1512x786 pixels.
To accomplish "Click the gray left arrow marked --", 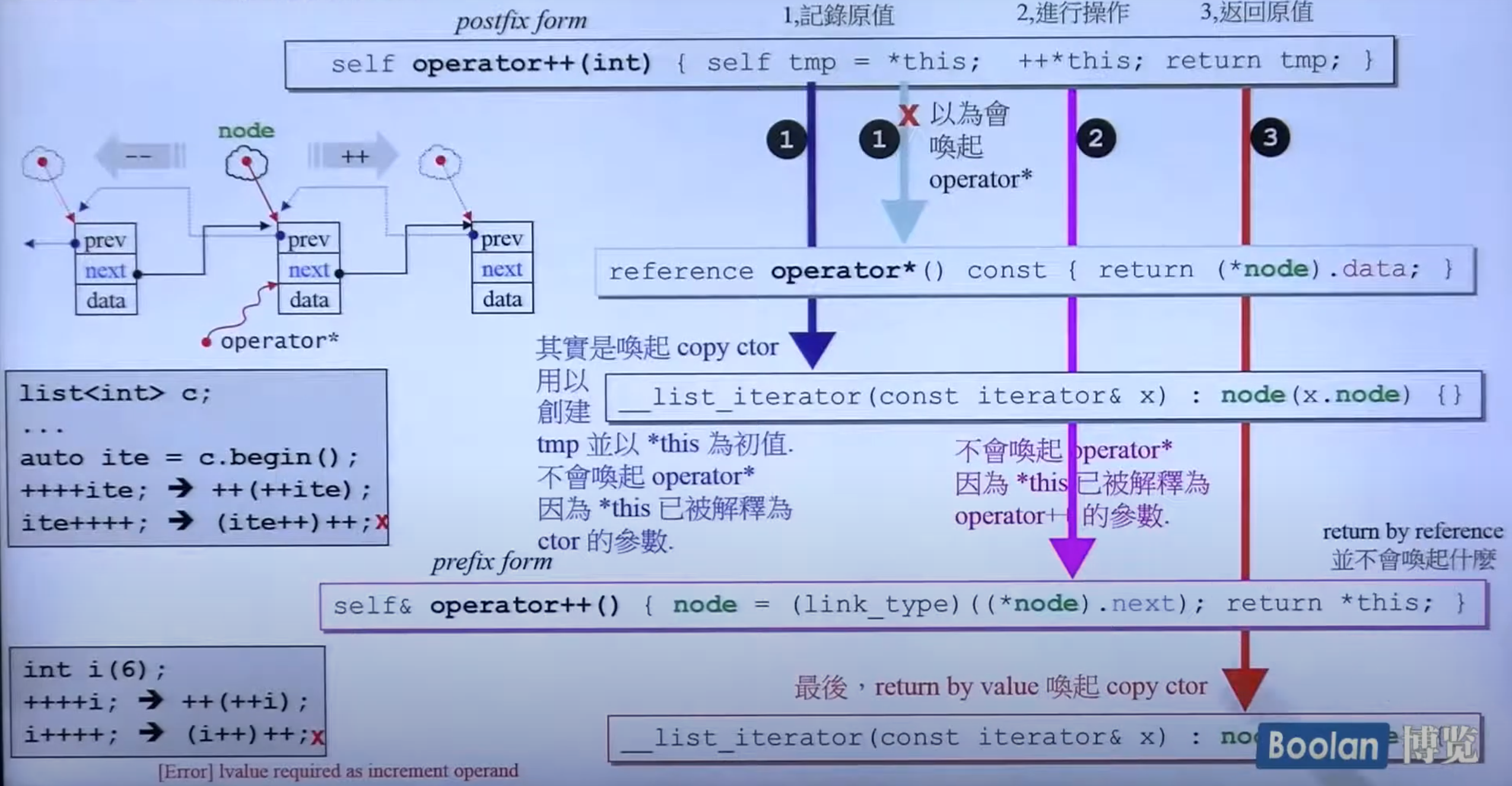I will [139, 157].
